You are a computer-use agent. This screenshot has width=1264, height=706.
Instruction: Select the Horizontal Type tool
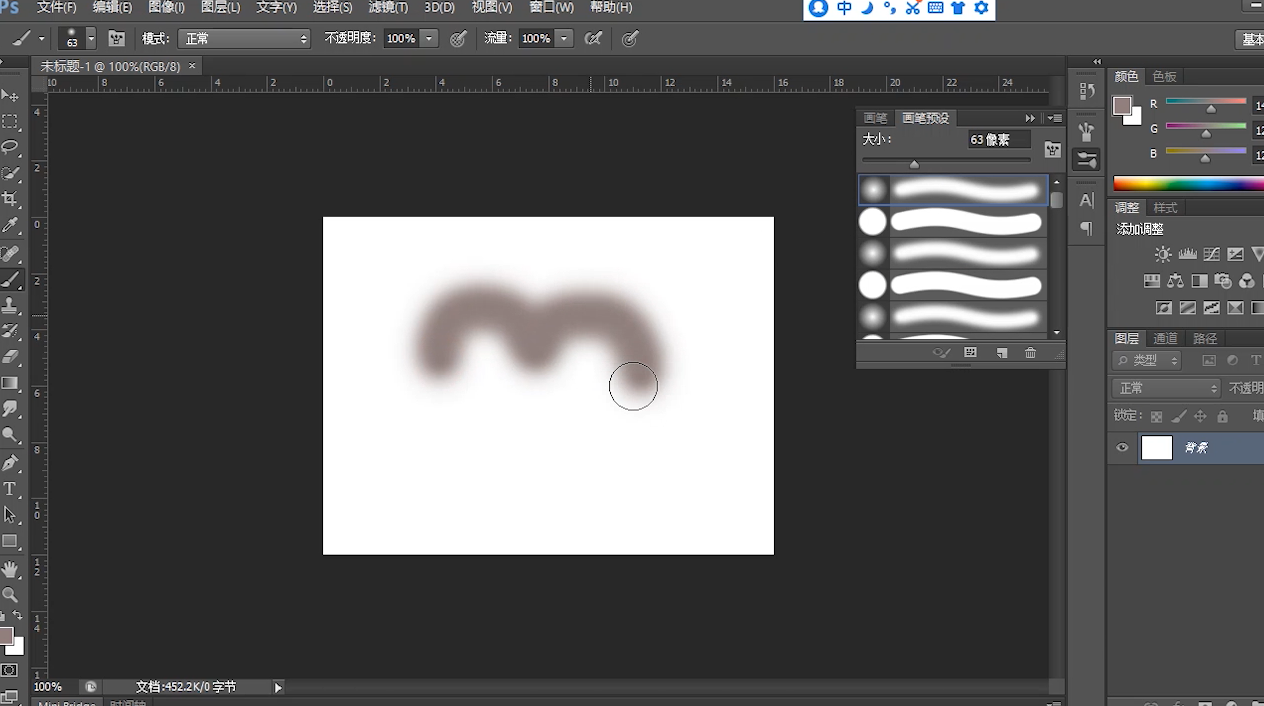(x=10, y=489)
